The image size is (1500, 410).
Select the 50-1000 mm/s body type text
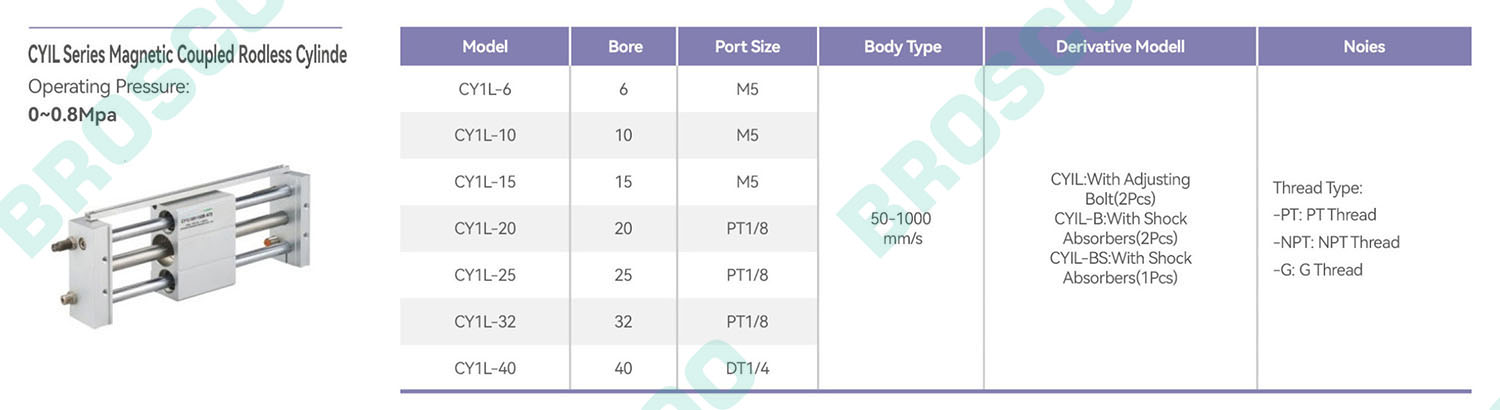[x=901, y=228]
